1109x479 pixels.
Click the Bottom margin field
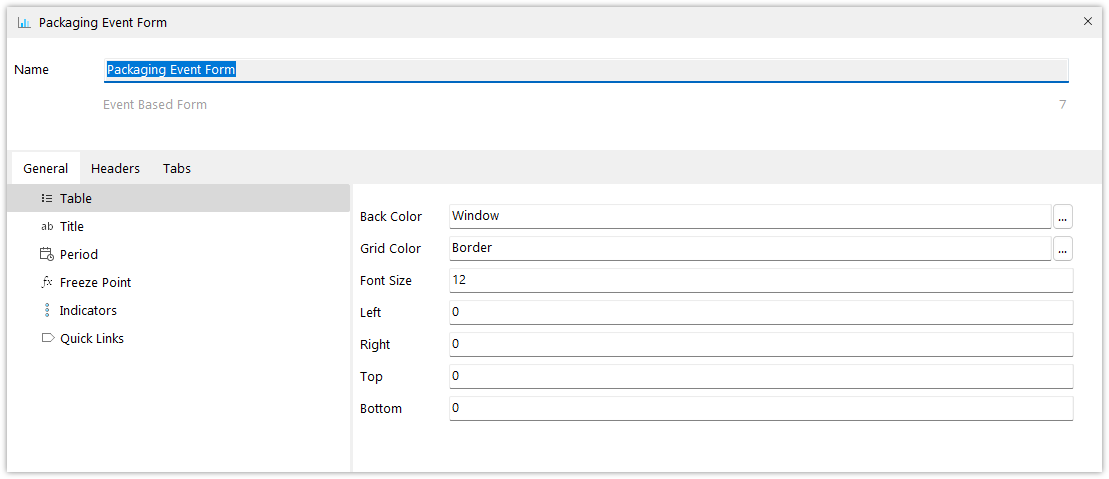pos(761,408)
